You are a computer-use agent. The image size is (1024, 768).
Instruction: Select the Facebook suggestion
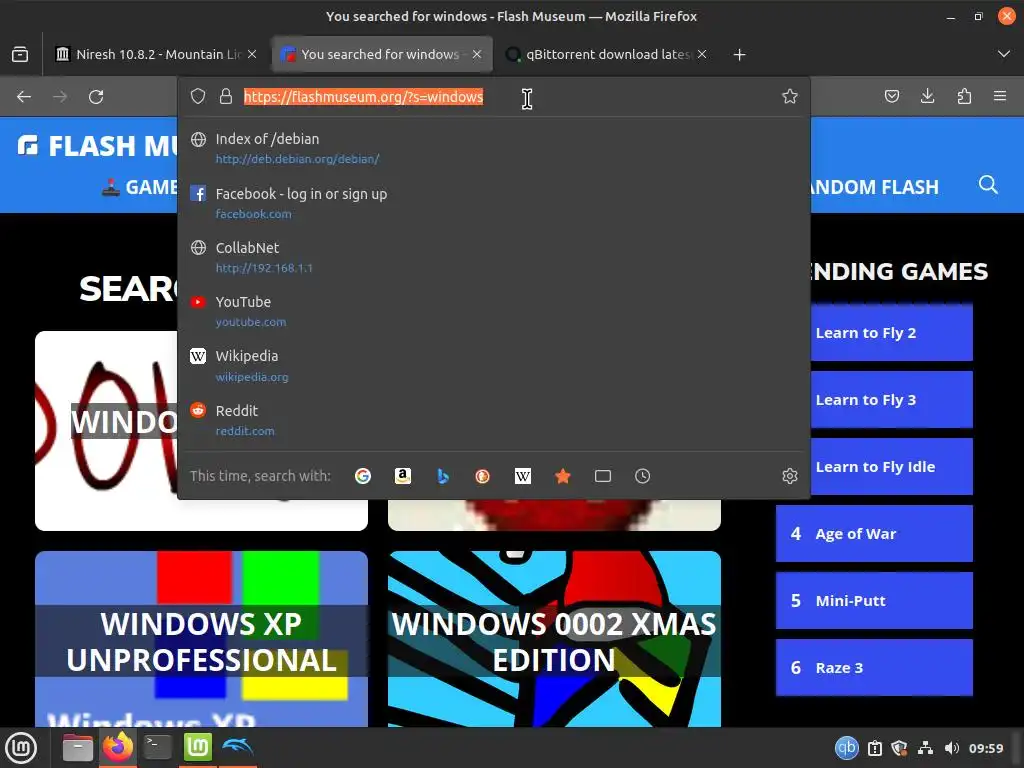pyautogui.click(x=494, y=203)
